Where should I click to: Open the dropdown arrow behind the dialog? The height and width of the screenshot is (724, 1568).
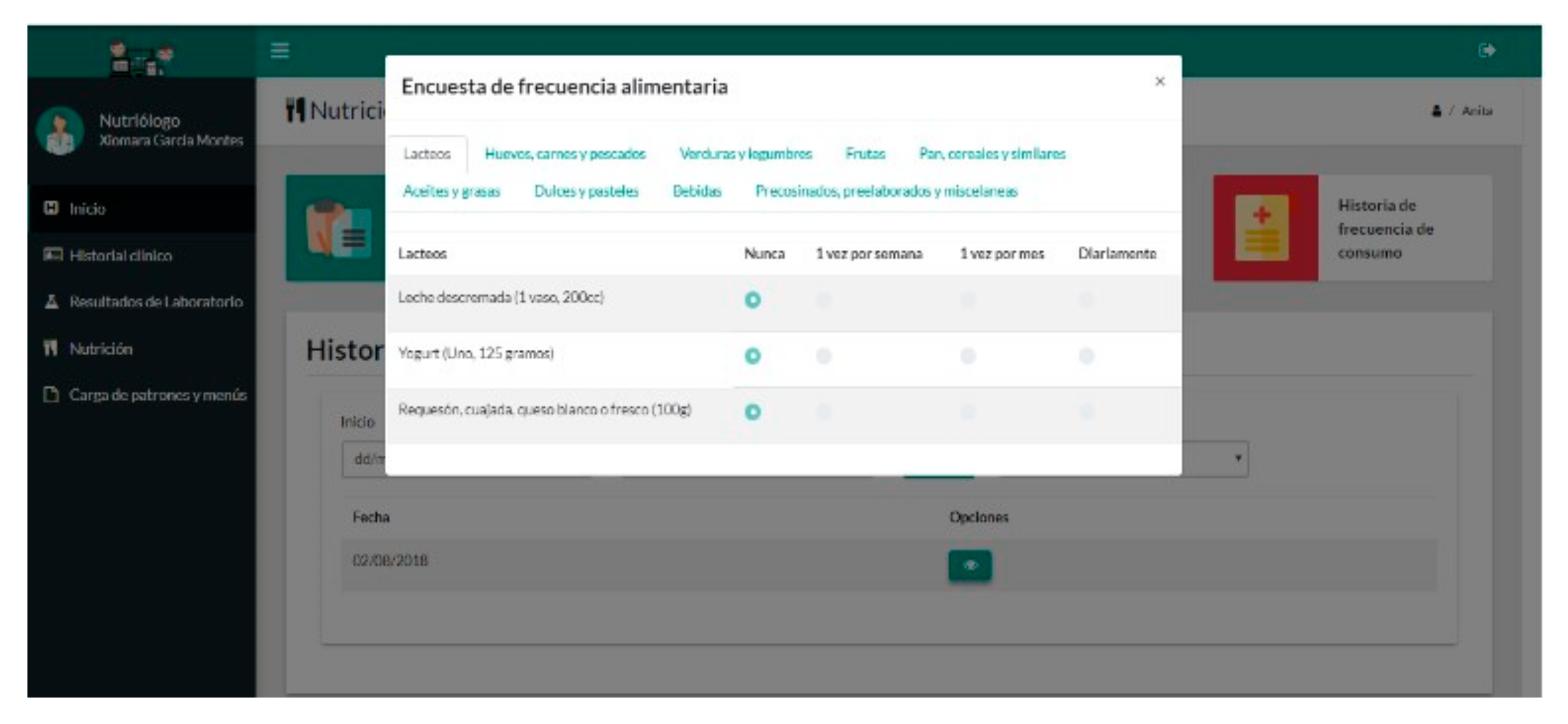[1237, 458]
